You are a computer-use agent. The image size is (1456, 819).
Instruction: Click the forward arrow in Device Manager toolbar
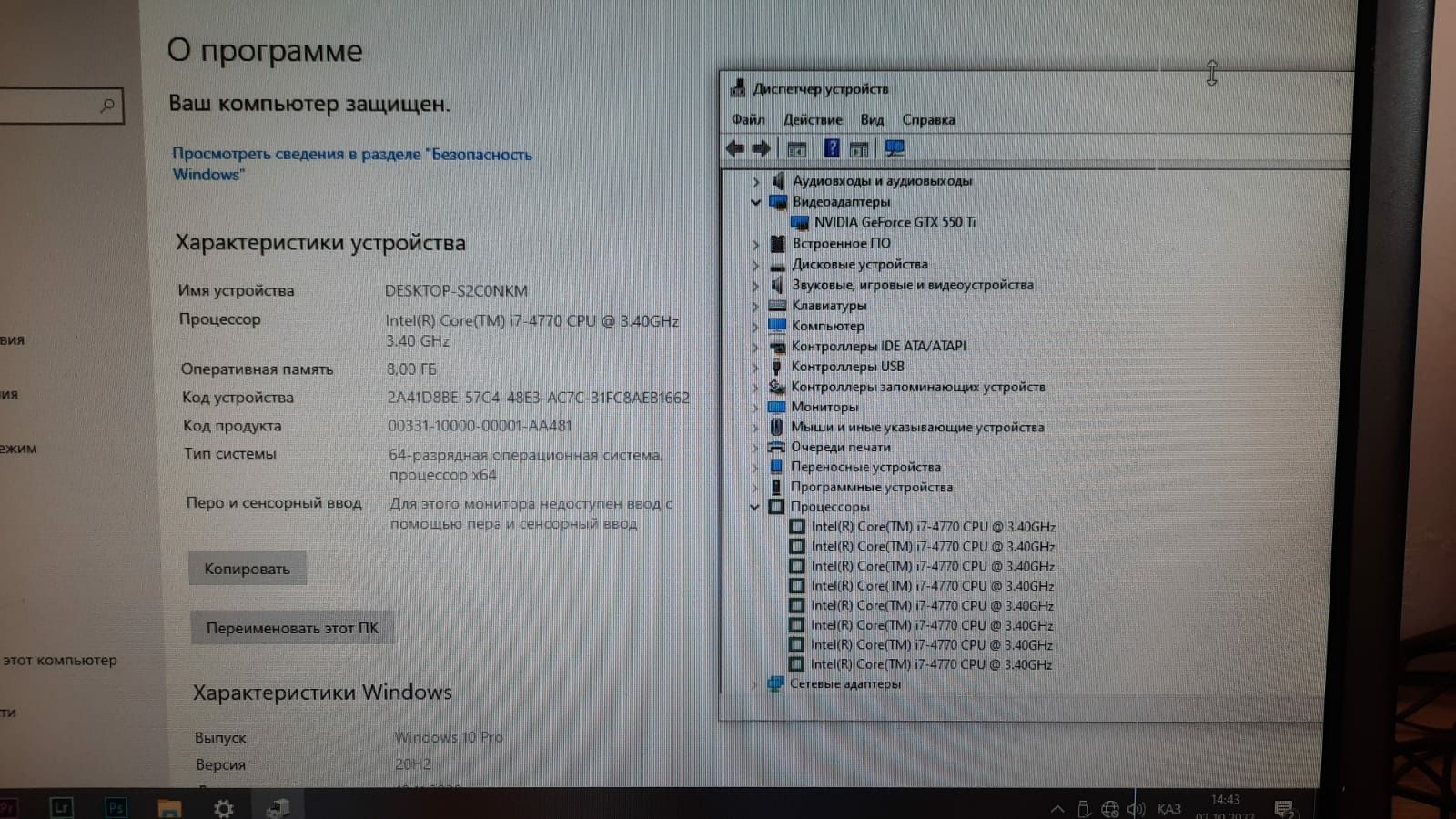coord(762,148)
